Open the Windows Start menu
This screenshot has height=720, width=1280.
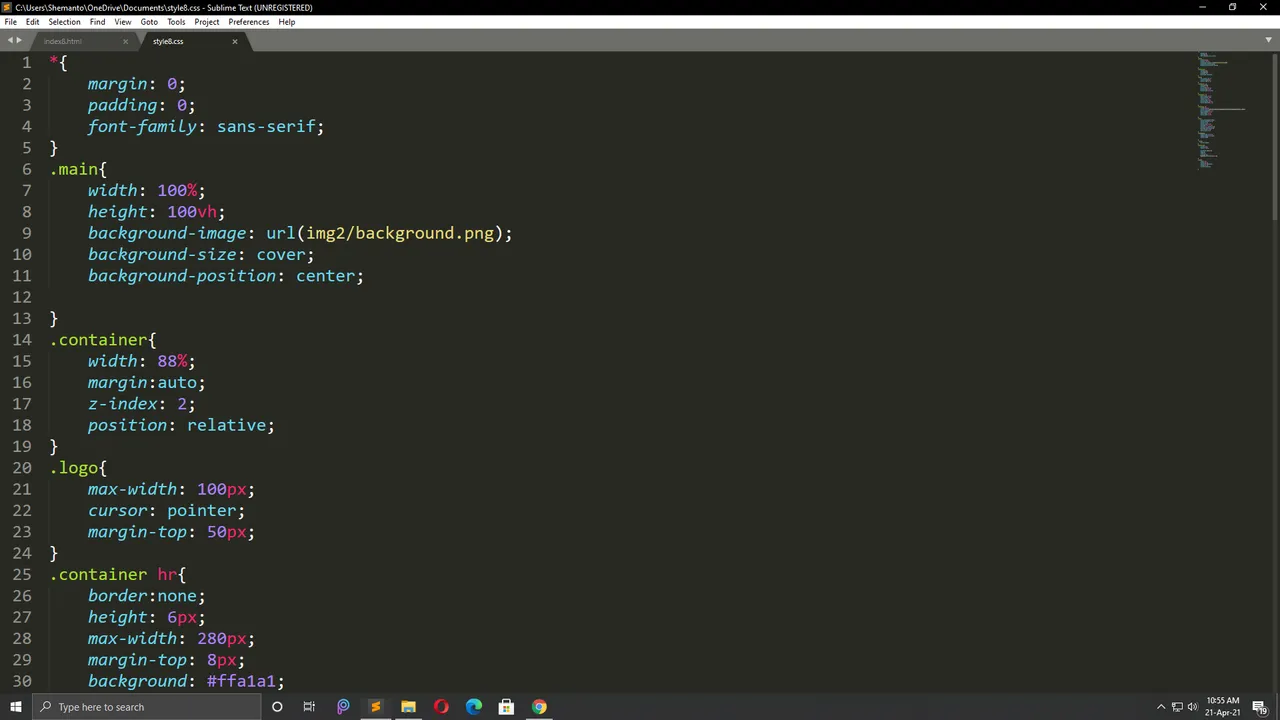coord(15,707)
